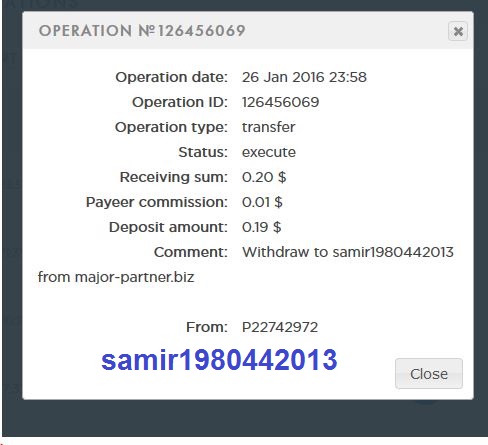The image size is (488, 445).
Task: Click the major-partner.biz text in comment
Action: point(134,277)
